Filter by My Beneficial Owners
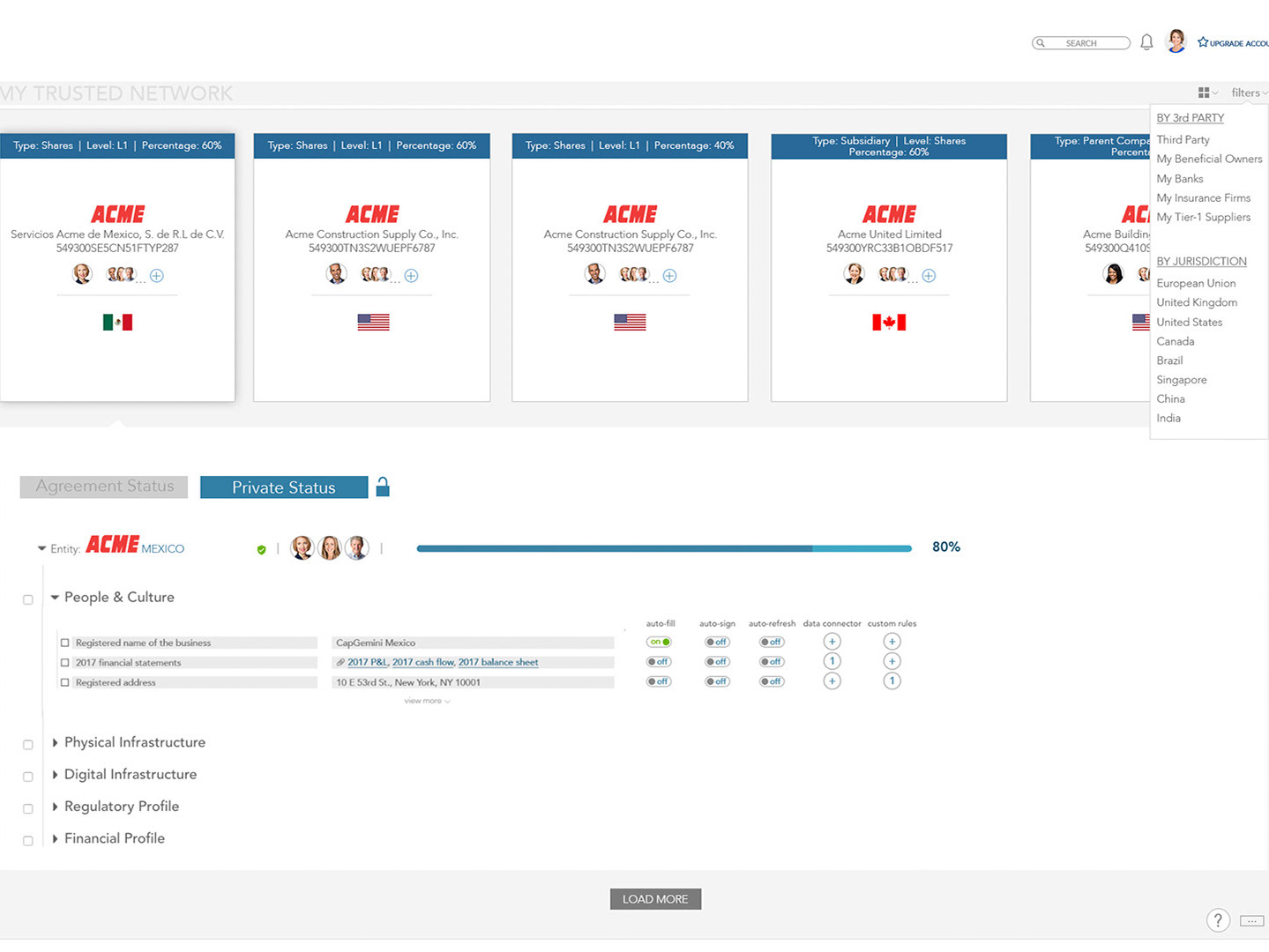The height and width of the screenshot is (952, 1269). click(1209, 159)
